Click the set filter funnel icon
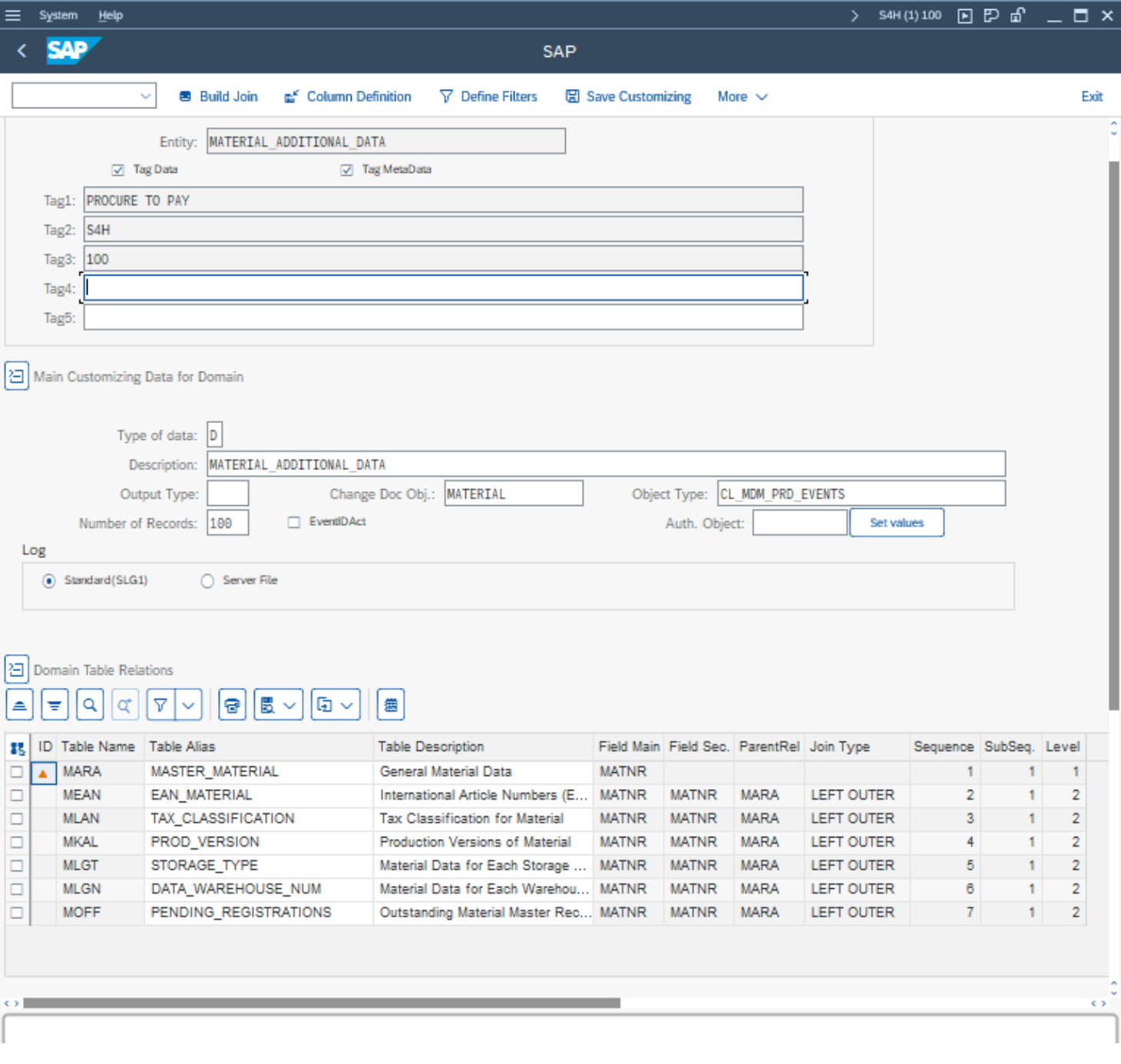1121x1064 pixels. tap(160, 705)
